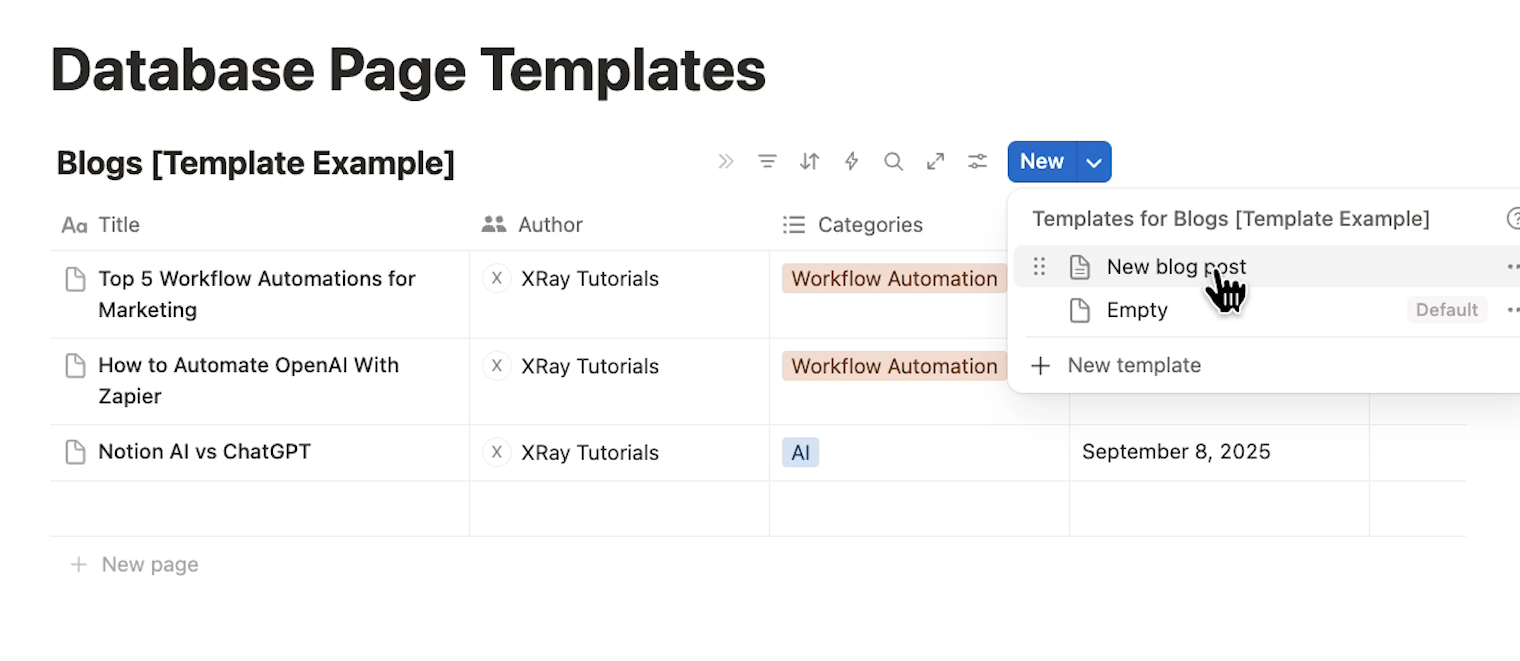Collapse the toolbar with the double-chevron icon
1520x661 pixels.
click(x=726, y=161)
